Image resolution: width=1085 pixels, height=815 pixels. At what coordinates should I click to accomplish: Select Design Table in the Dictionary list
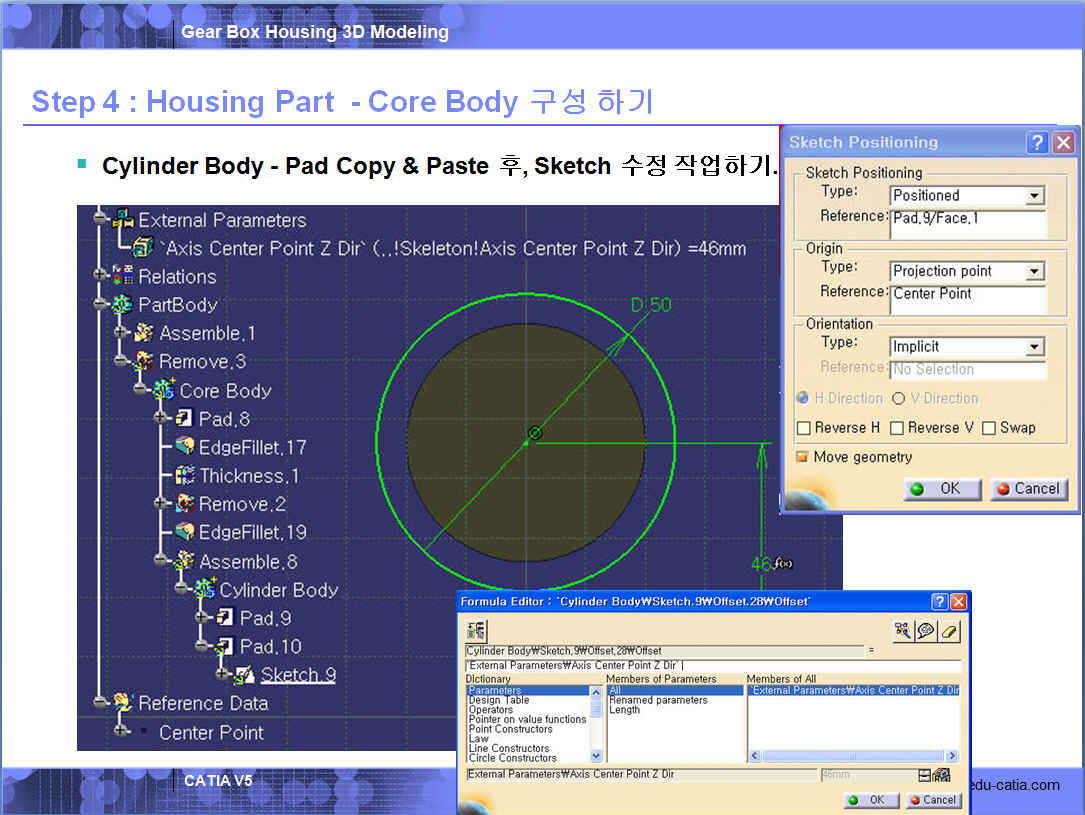pyautogui.click(x=499, y=700)
